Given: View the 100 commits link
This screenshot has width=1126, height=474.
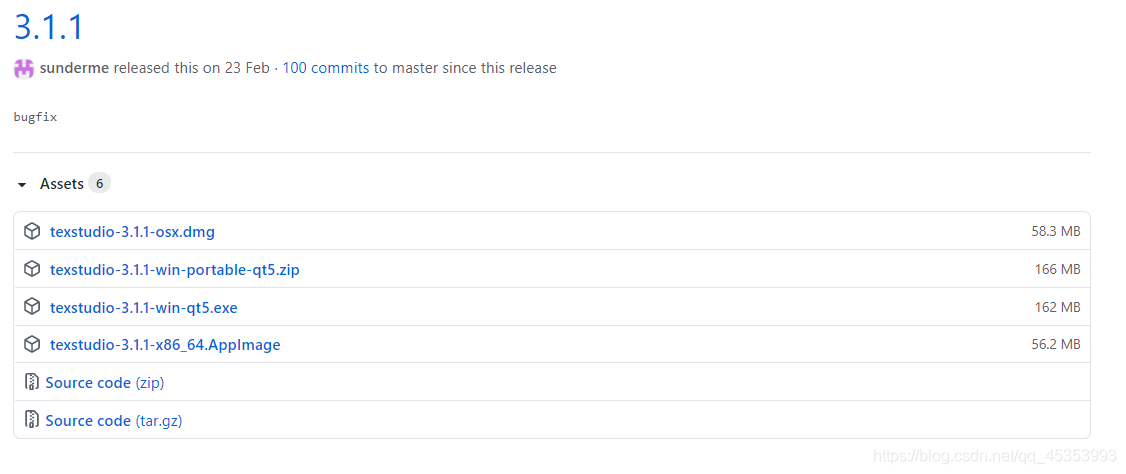Looking at the screenshot, I should [x=326, y=68].
